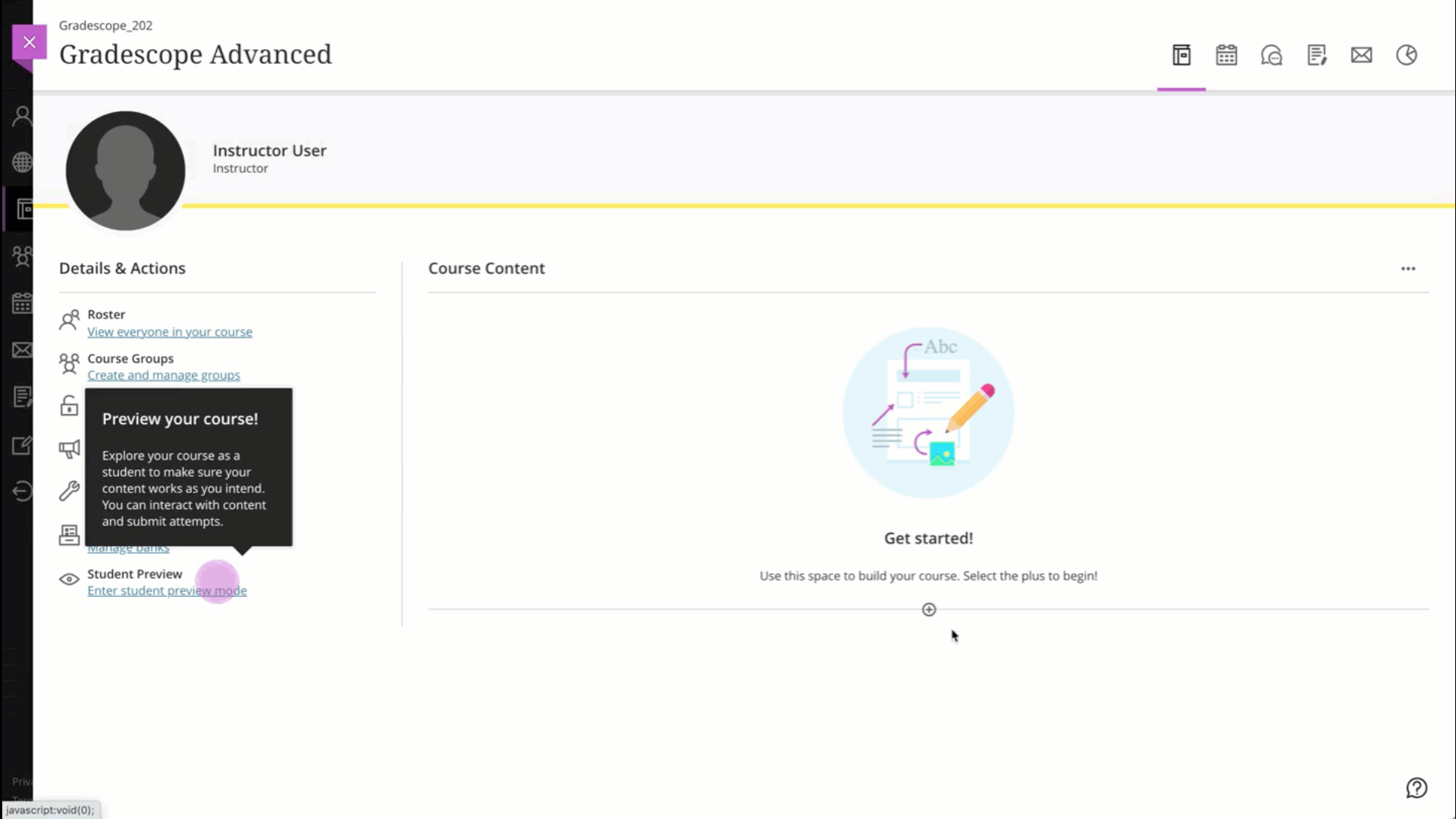This screenshot has height=819, width=1456.
Task: Open the course Calendar icon
Action: click(x=1226, y=55)
